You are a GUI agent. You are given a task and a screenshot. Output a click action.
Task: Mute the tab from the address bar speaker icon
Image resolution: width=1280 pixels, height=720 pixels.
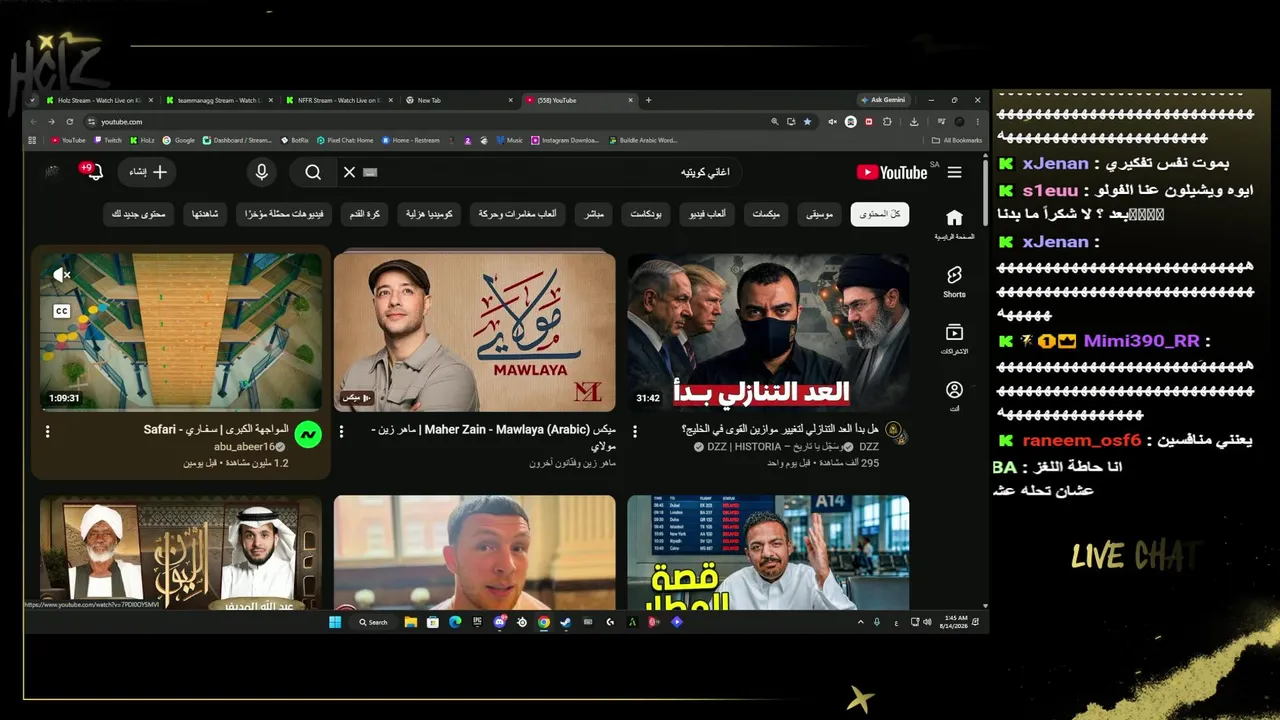pyautogui.click(x=832, y=121)
